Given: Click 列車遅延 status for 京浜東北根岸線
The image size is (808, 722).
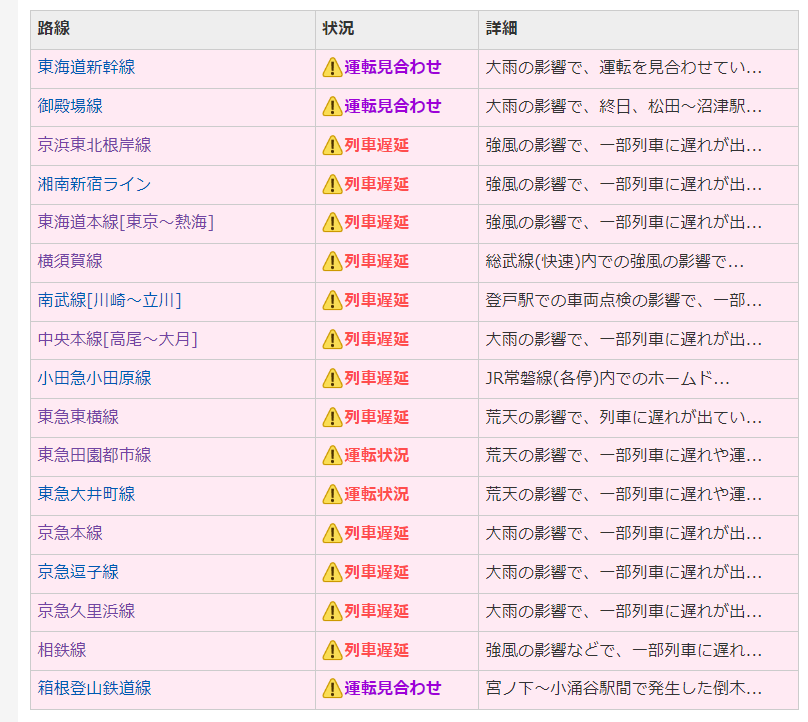Looking at the screenshot, I should (377, 145).
